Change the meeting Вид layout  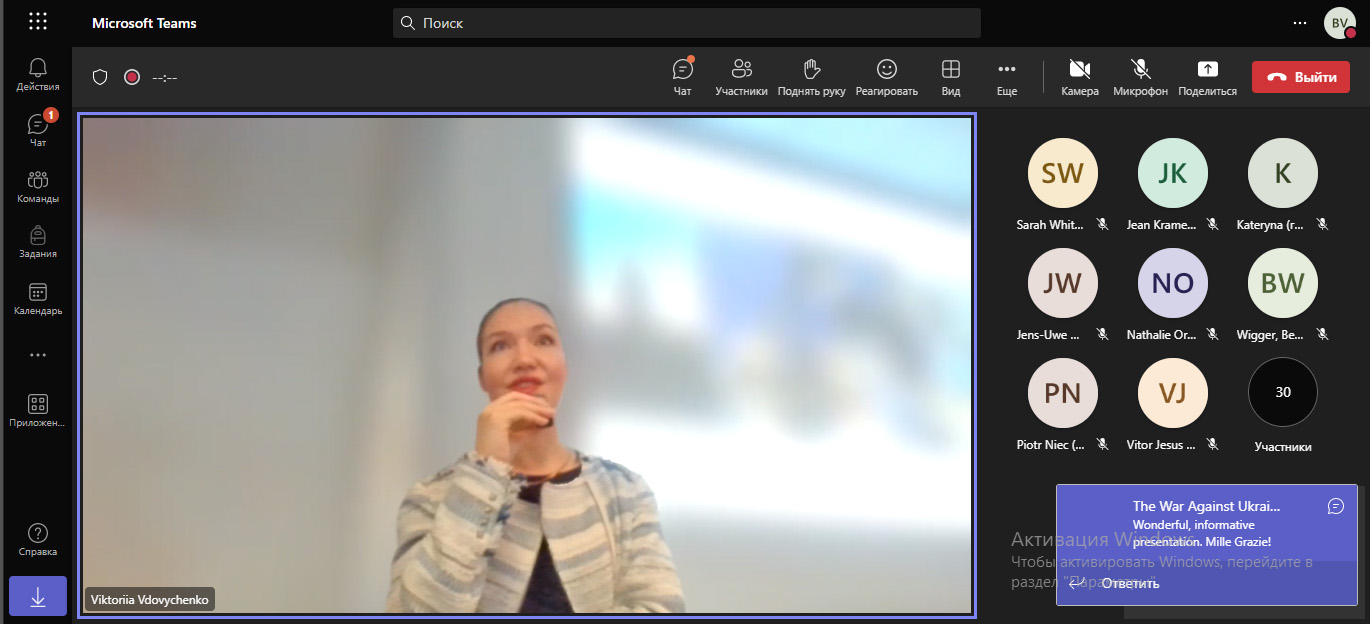951,76
